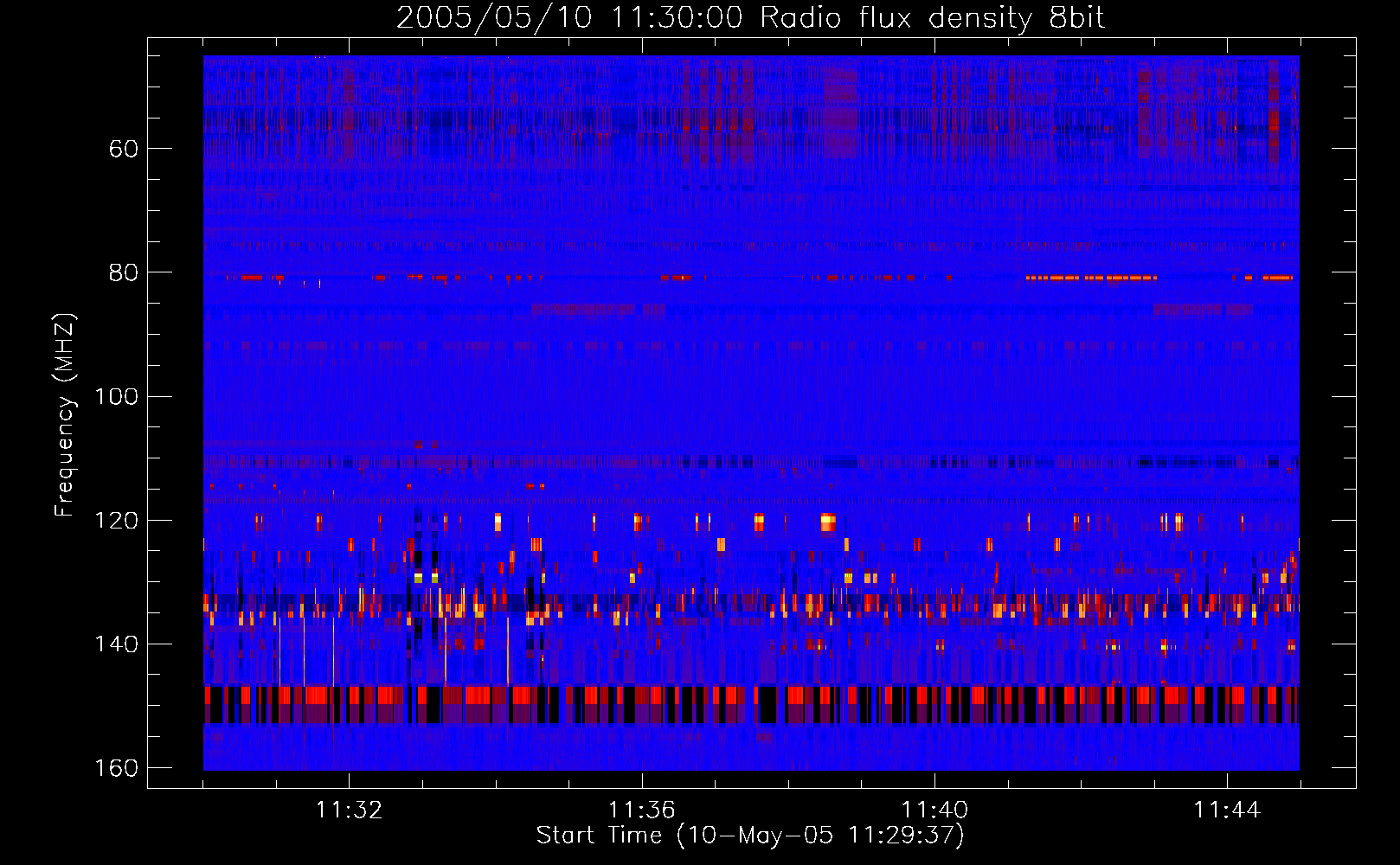Click the "Frequency (MHZ)" axis label

click(65, 414)
